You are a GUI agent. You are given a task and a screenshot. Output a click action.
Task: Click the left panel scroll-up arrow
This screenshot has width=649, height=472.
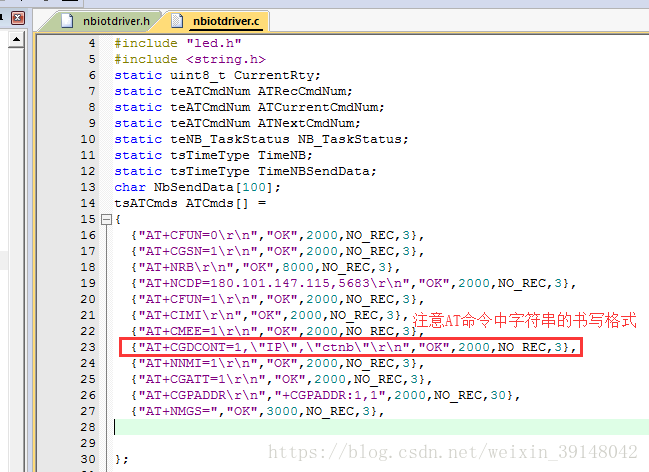(x=16, y=40)
